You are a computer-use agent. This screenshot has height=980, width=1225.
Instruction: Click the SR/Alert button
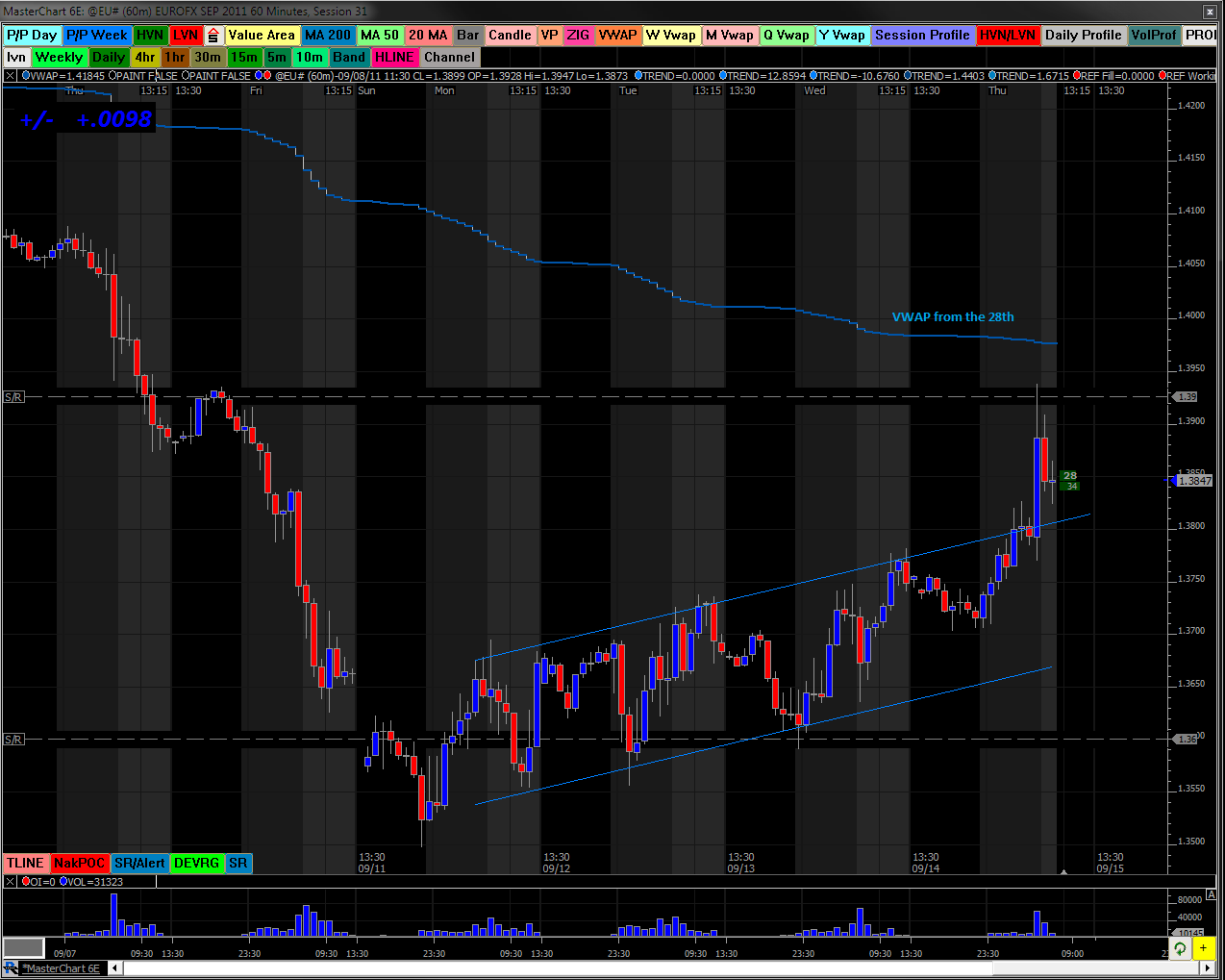point(139,863)
